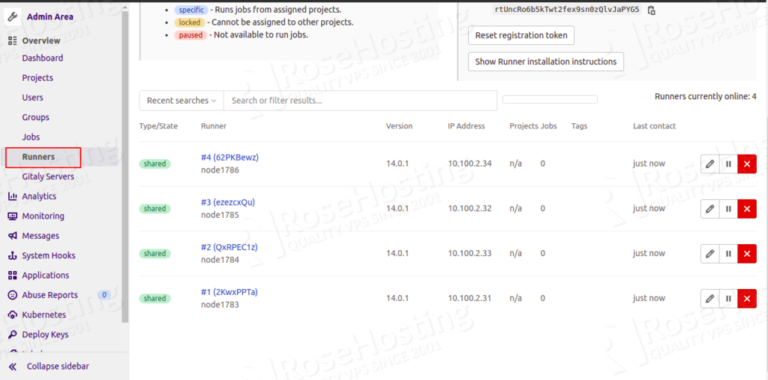Edit runner #1 node1783 with pencil icon
768x380 pixels.
click(x=710, y=299)
